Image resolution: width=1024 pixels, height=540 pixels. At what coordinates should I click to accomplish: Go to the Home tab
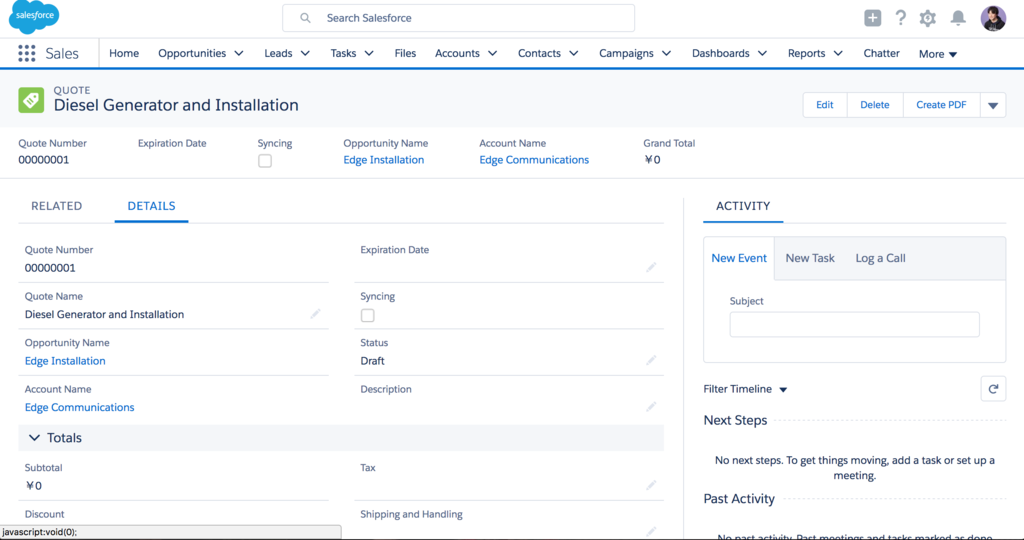124,54
